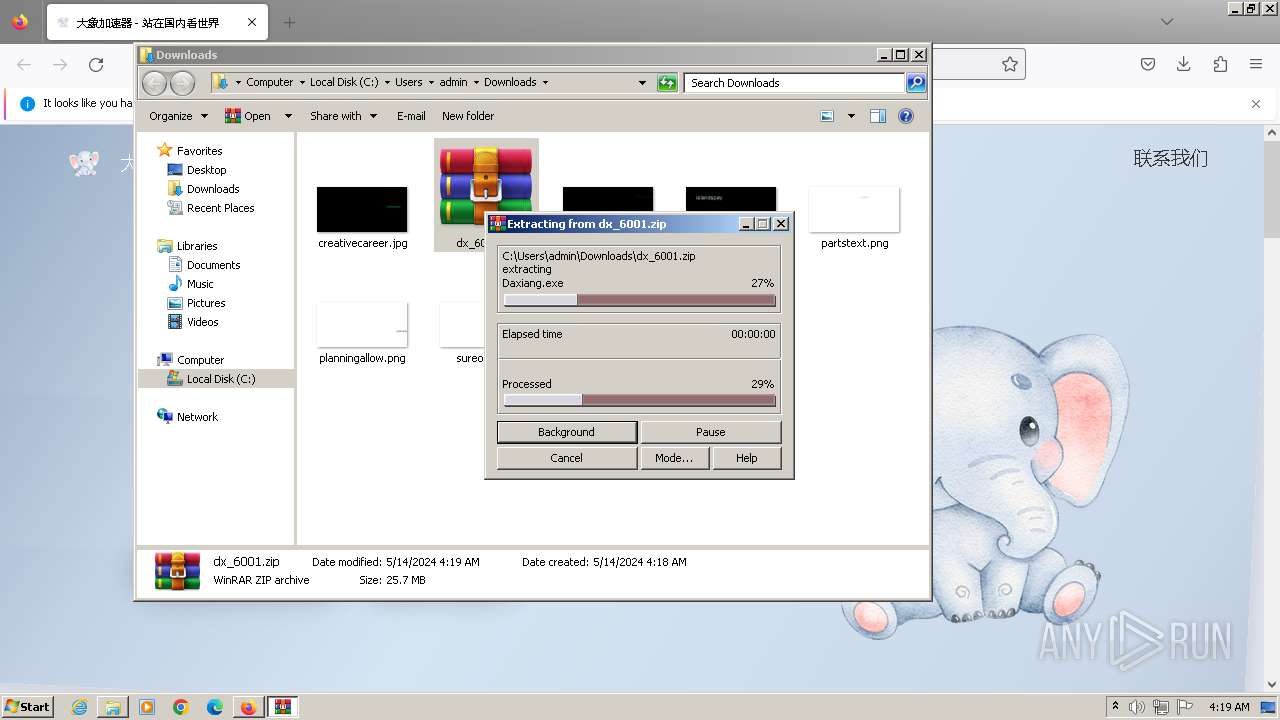Open Microsoft Edge from taskbar
The width and height of the screenshot is (1280, 720).
coord(215,707)
